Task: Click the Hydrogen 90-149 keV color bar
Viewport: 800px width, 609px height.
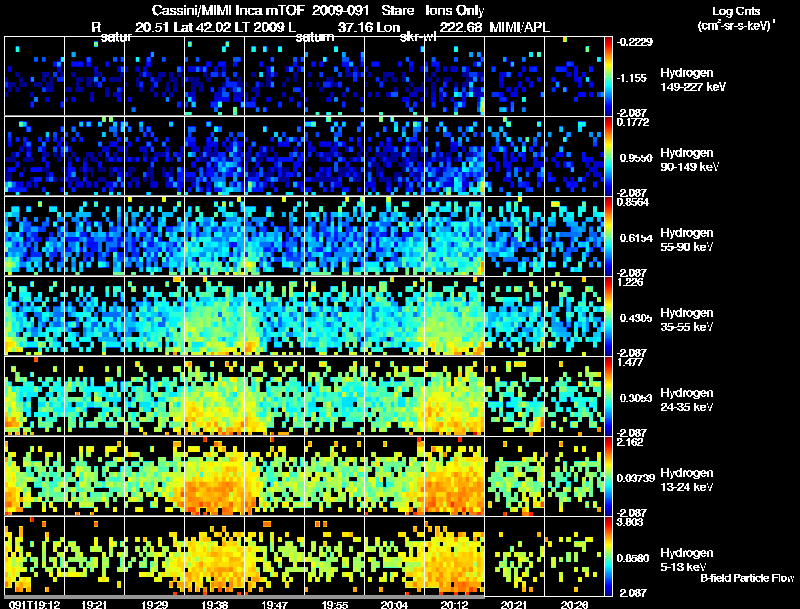Action: tap(608, 157)
